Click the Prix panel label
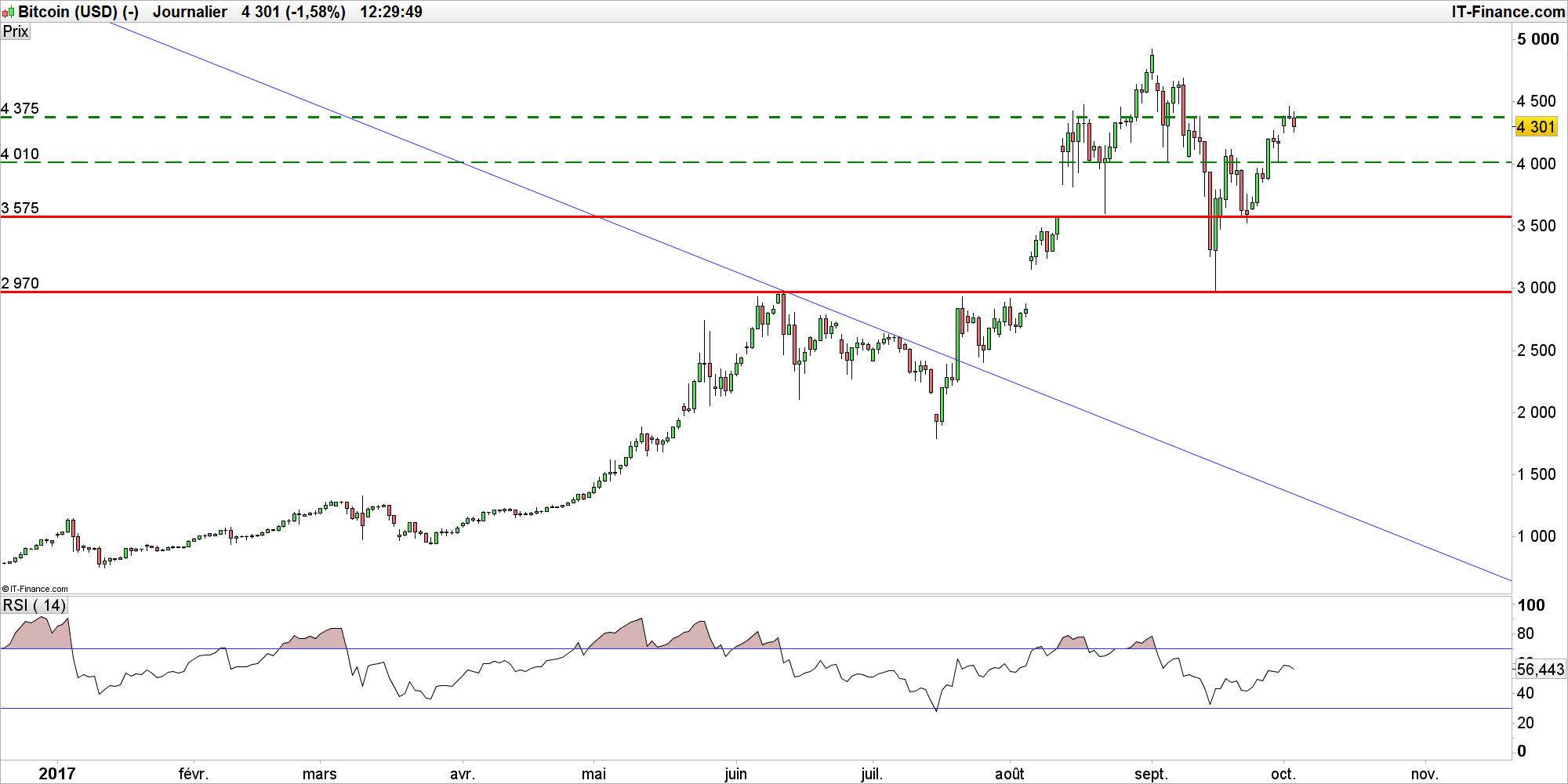This screenshot has height=784, width=1568. click(16, 31)
